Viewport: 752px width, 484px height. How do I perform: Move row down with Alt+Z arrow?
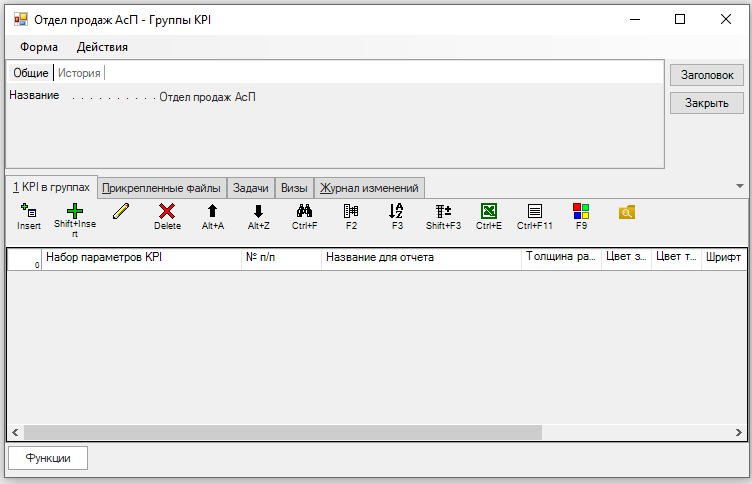[x=258, y=211]
